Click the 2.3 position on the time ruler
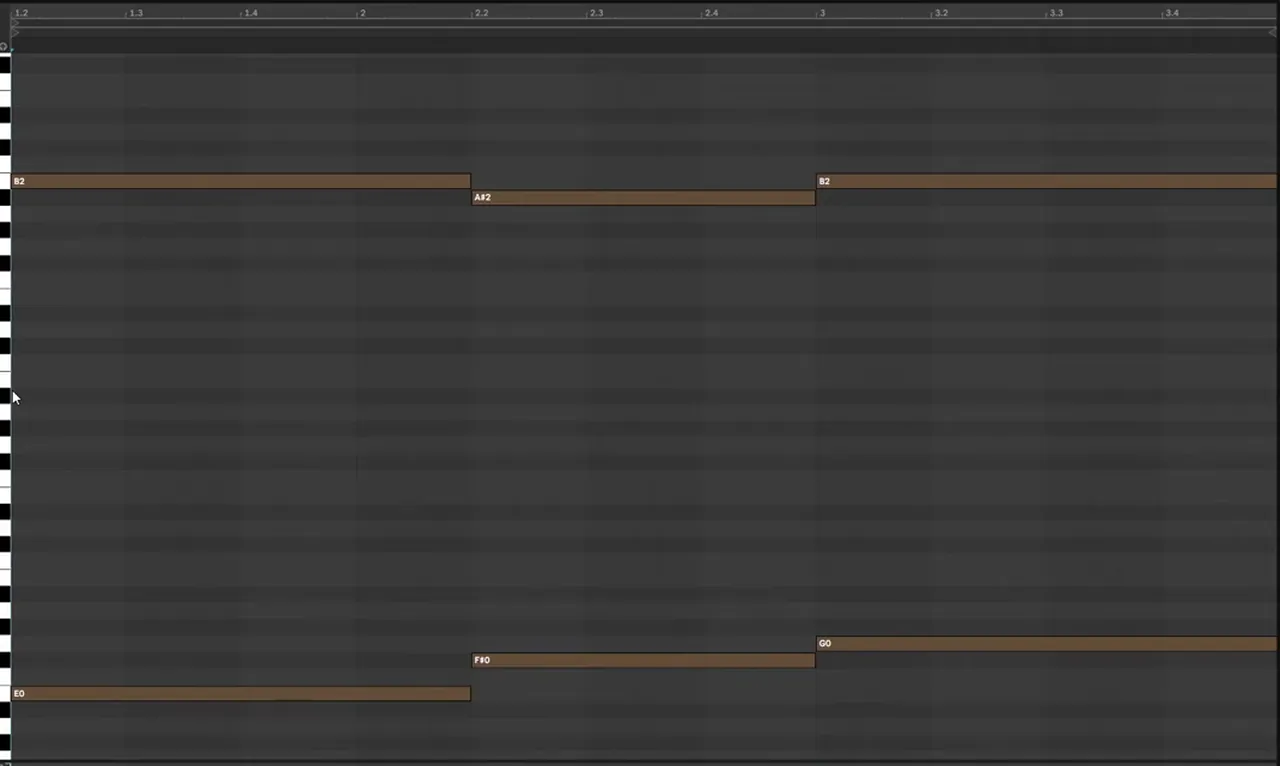Screen dimensions: 1280x766 tap(597, 13)
